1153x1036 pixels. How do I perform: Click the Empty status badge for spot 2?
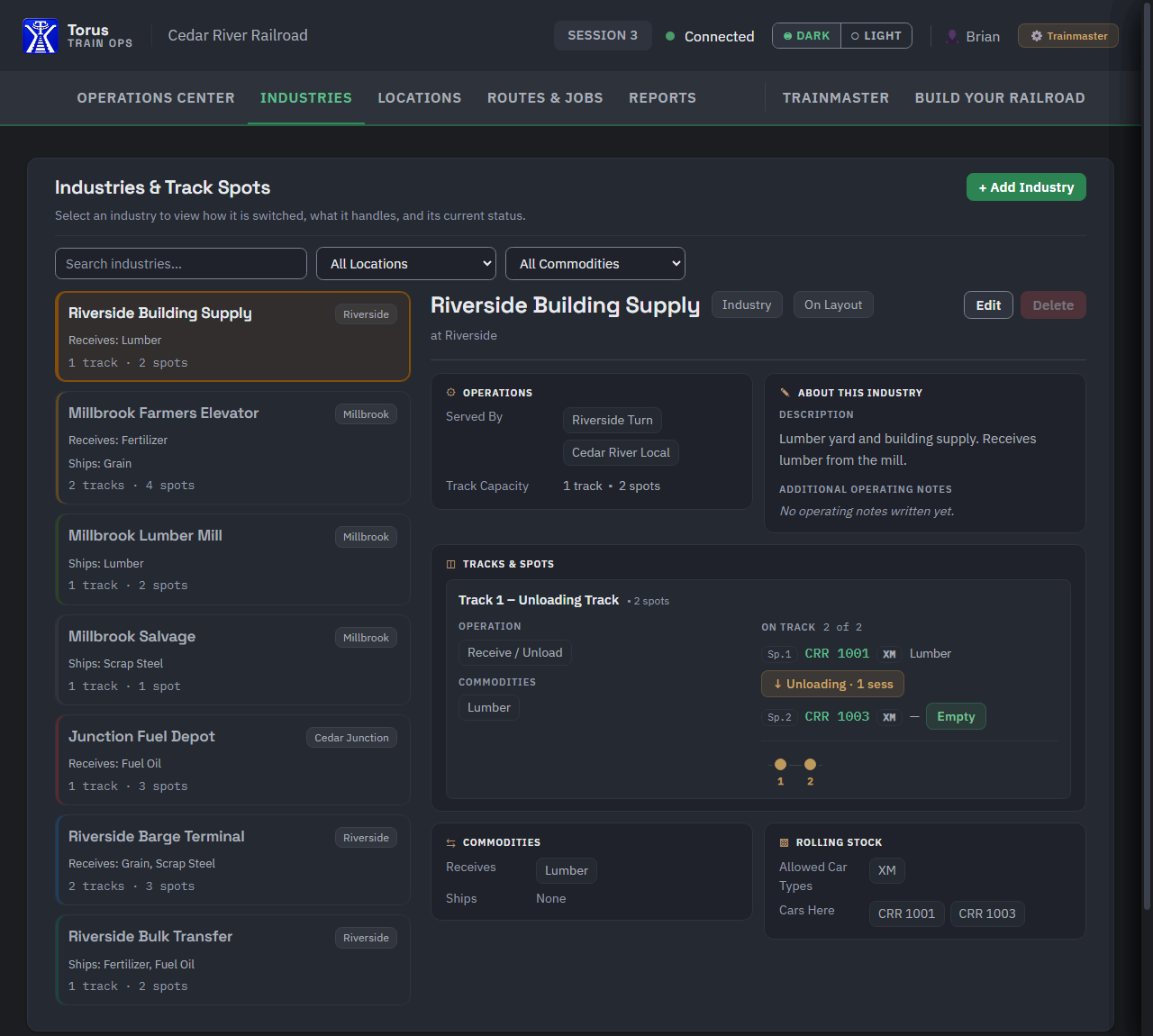[956, 716]
